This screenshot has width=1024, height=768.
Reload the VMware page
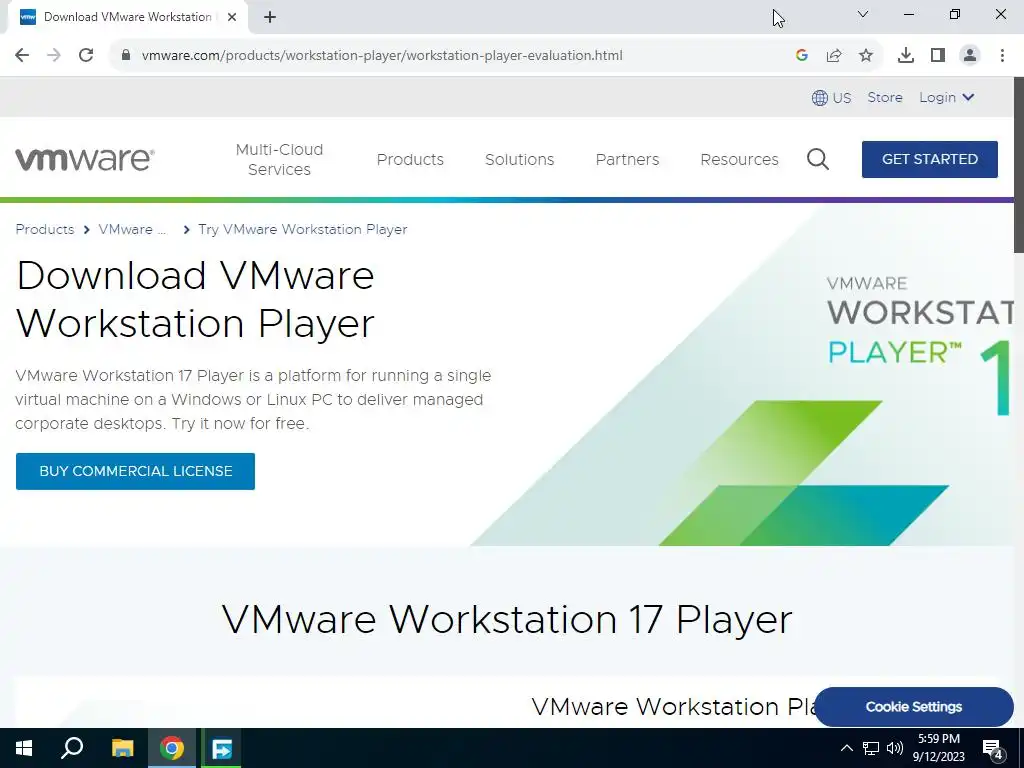(86, 56)
